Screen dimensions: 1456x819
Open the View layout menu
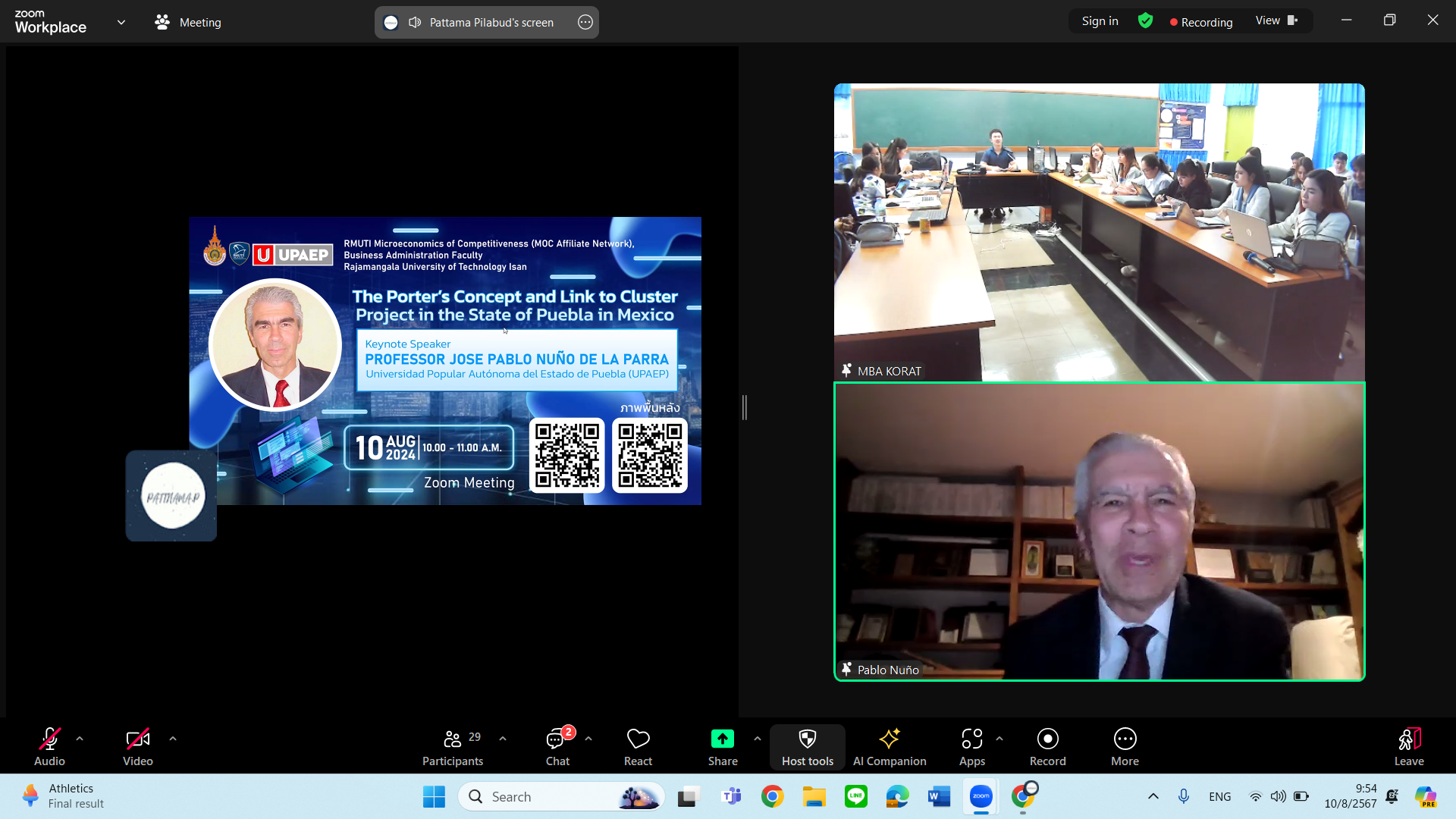pos(1277,20)
